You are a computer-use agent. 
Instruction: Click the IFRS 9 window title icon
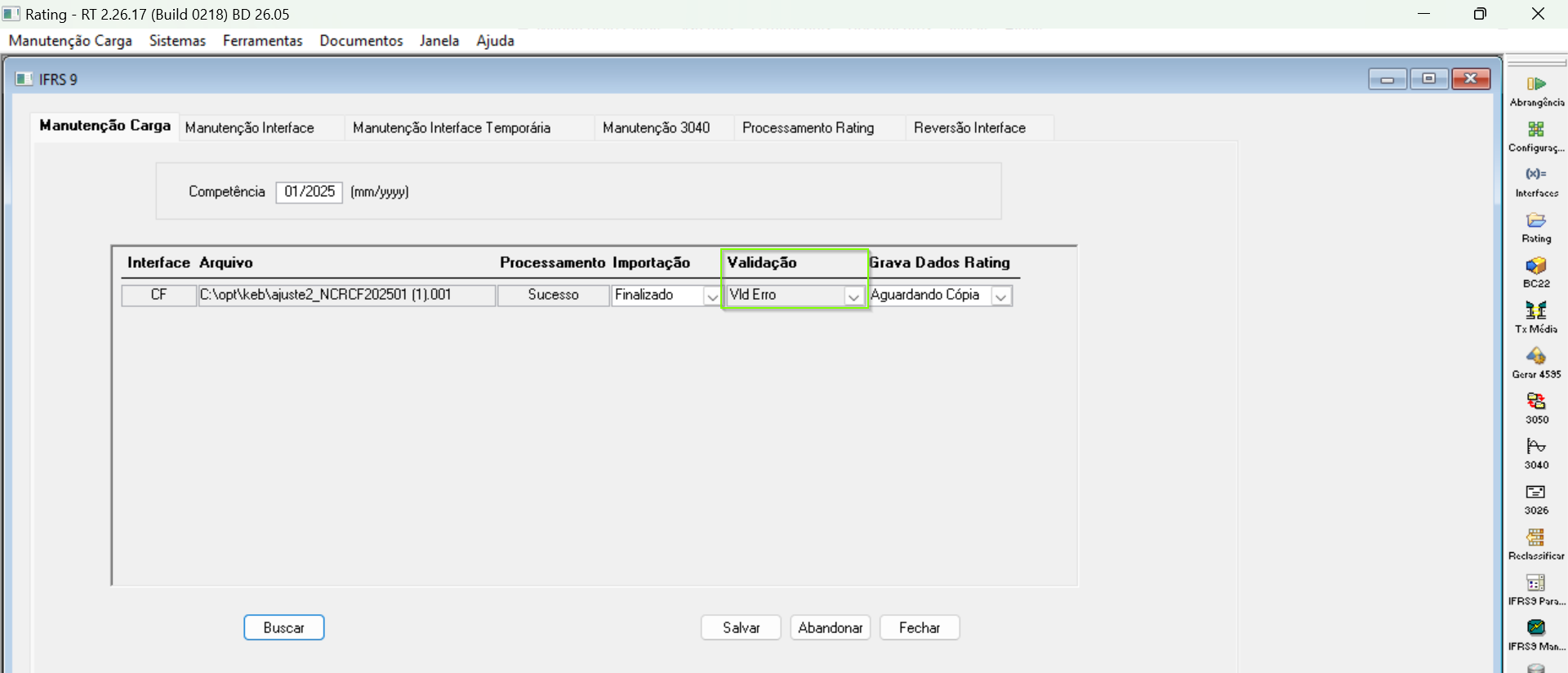[x=24, y=79]
